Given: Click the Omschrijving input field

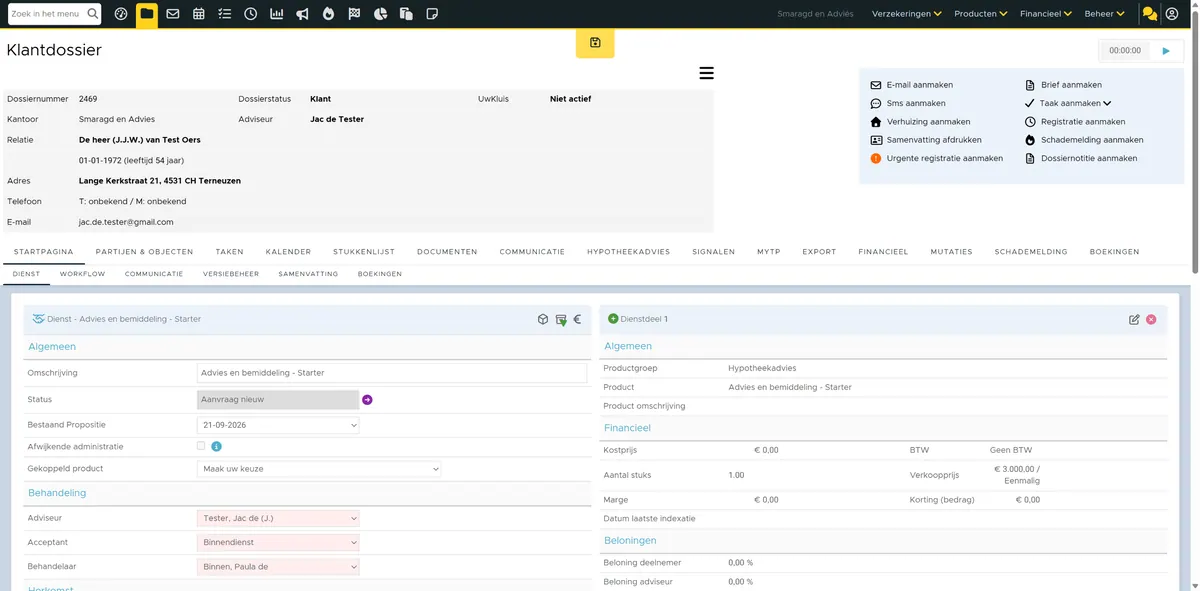Looking at the screenshot, I should point(392,373).
